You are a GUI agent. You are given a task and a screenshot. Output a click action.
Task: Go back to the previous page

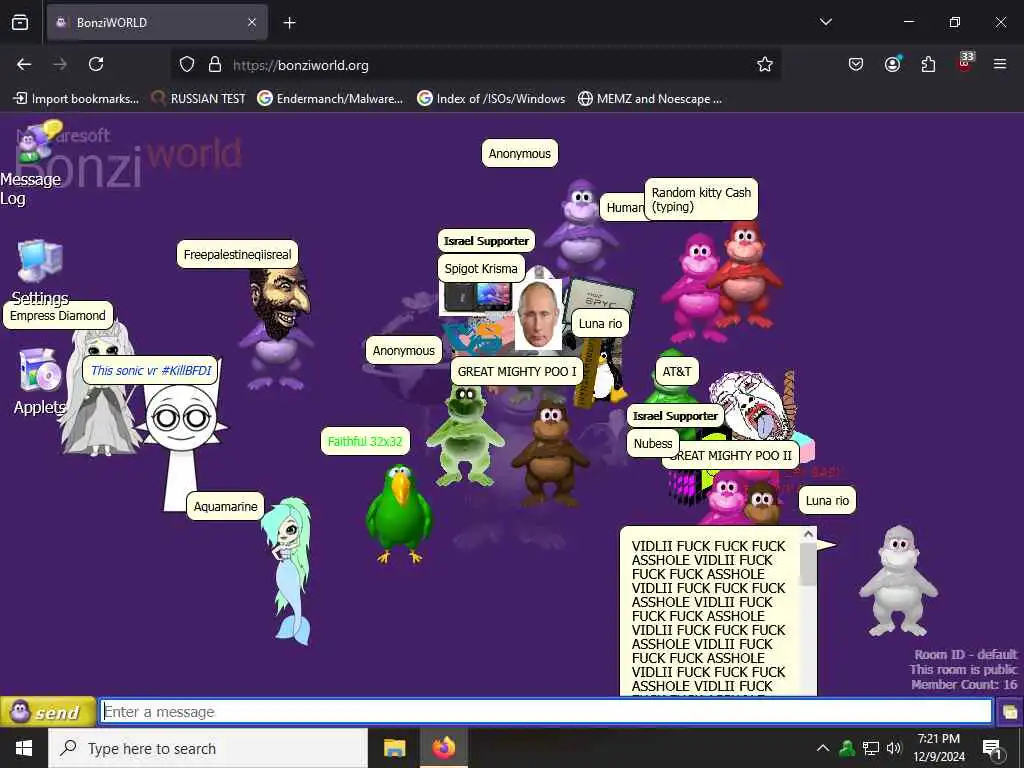[x=24, y=64]
